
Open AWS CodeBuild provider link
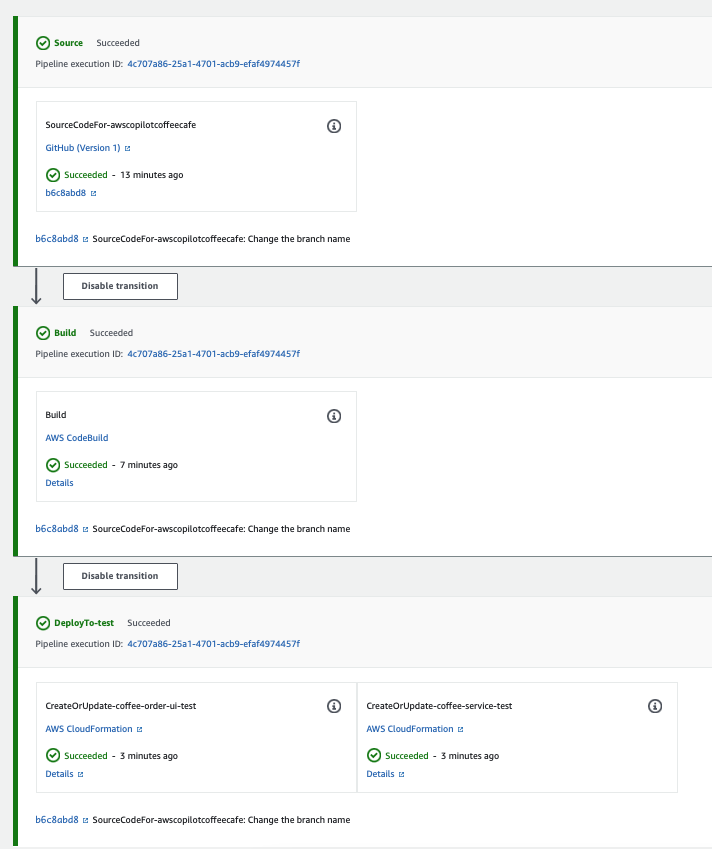77,438
